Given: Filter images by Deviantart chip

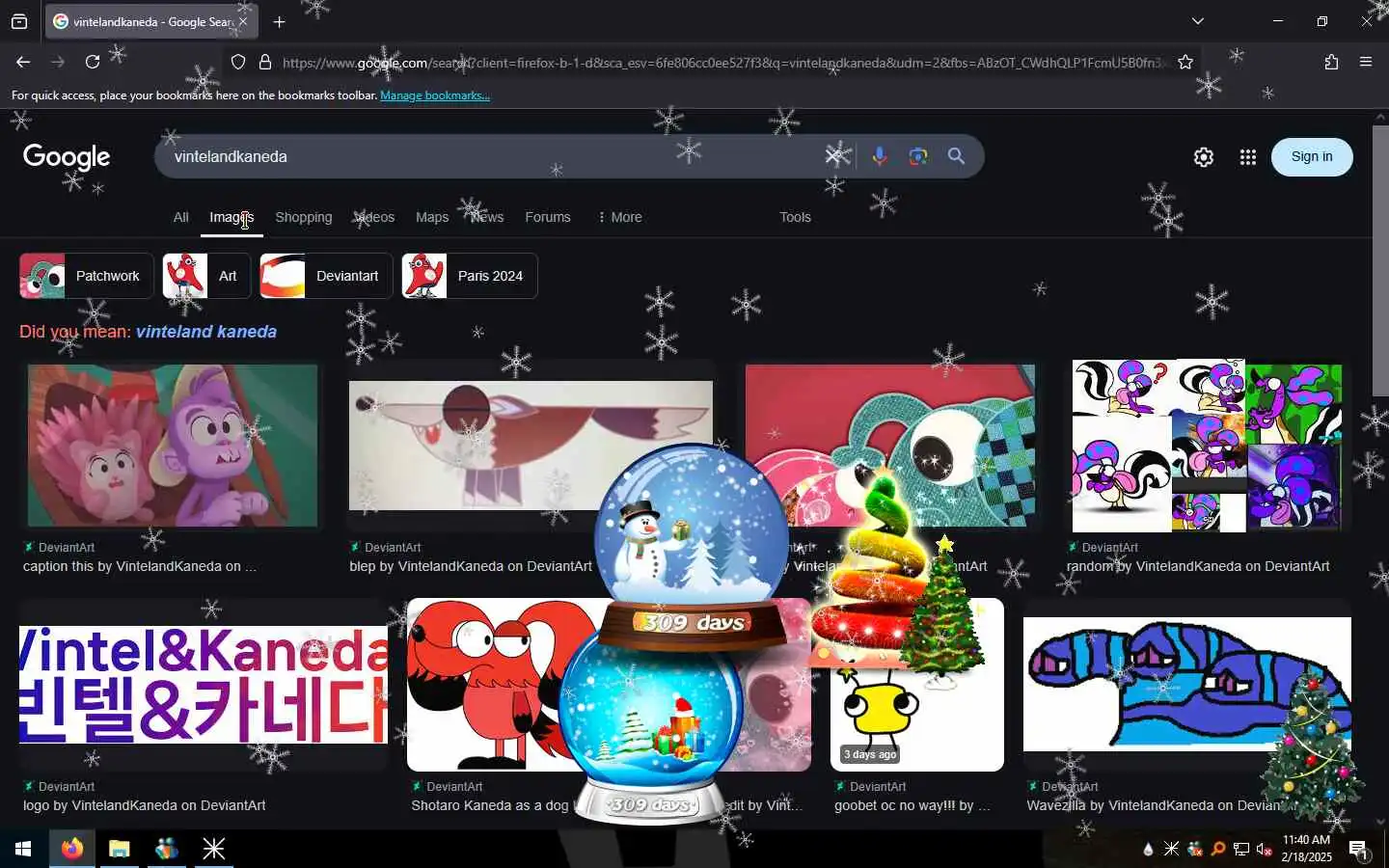Looking at the screenshot, I should click(326, 276).
